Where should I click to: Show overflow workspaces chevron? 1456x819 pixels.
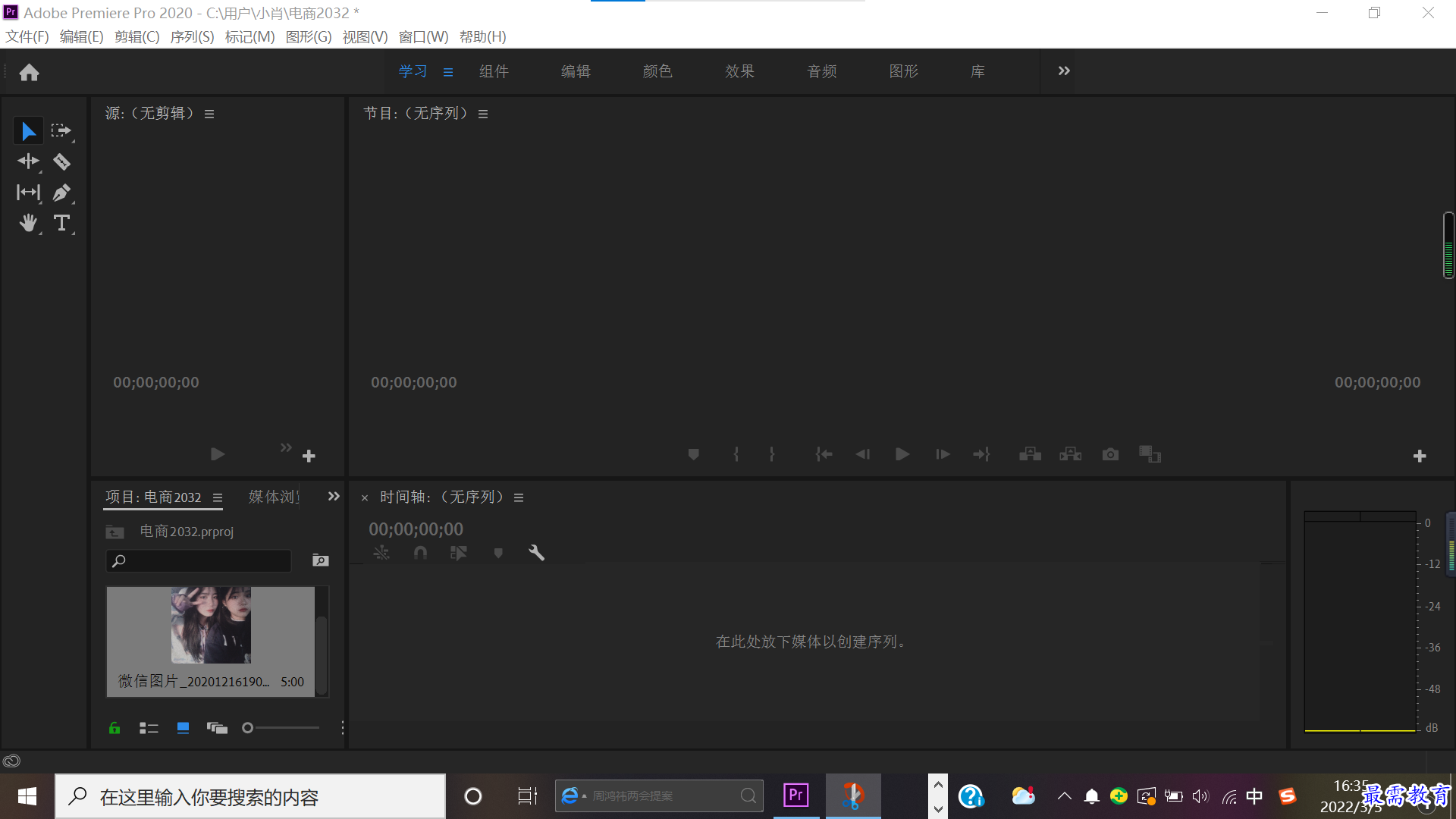tap(1064, 71)
